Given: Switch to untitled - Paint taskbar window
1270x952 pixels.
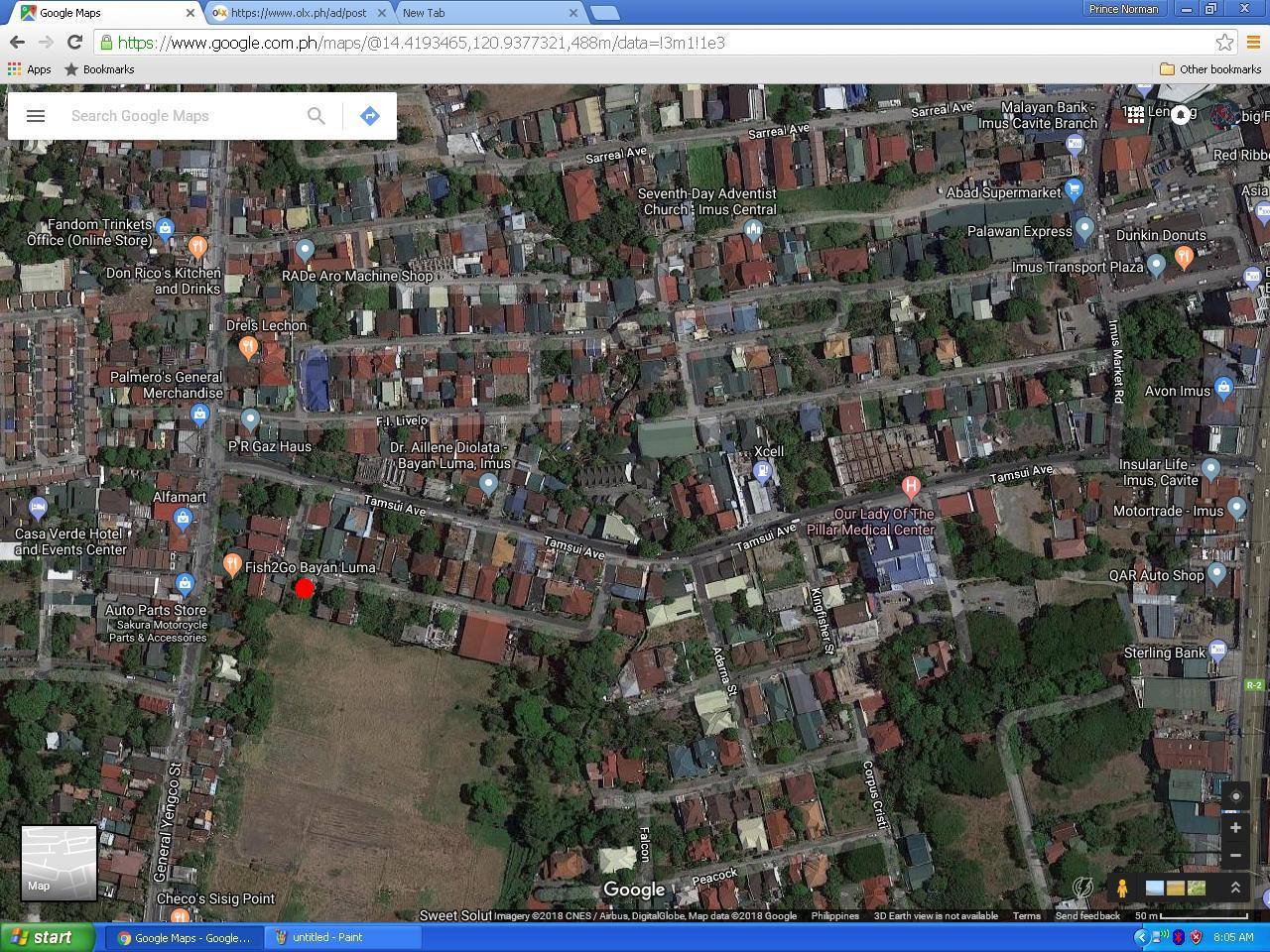Looking at the screenshot, I should pyautogui.click(x=343, y=937).
